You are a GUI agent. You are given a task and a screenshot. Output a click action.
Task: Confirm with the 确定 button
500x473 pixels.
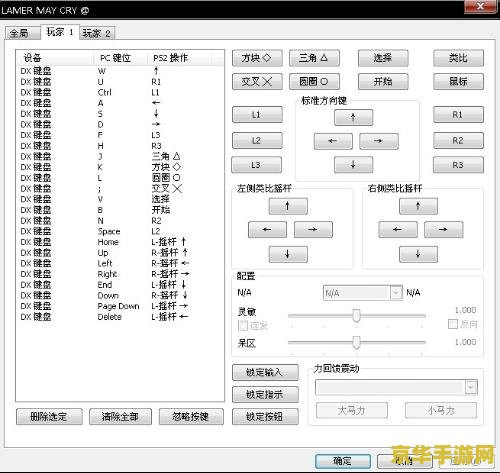[343, 461]
